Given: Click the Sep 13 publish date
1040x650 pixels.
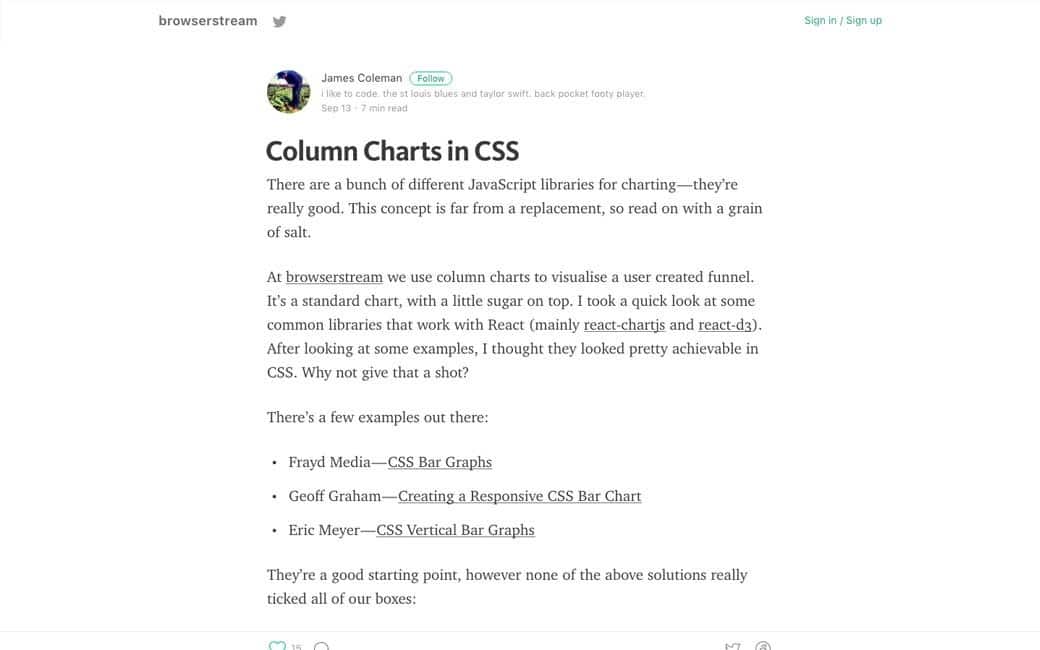Looking at the screenshot, I should pos(336,108).
